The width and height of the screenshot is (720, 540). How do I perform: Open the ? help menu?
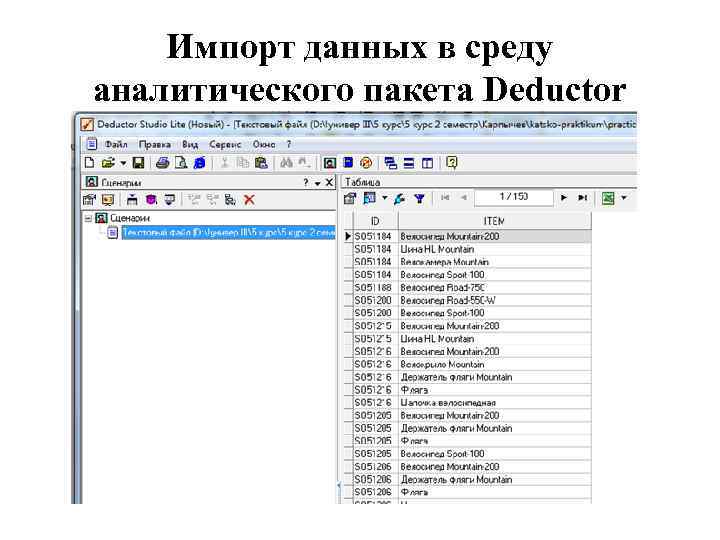[289, 144]
